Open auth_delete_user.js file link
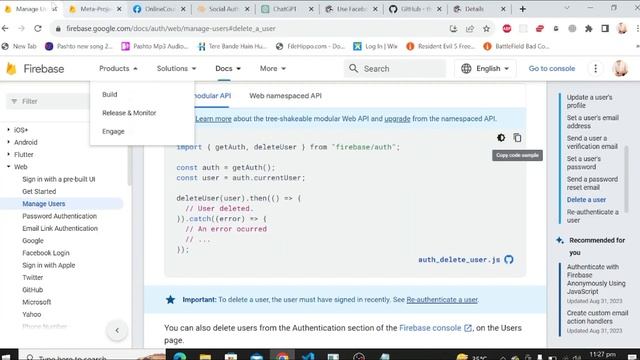 (x=459, y=260)
